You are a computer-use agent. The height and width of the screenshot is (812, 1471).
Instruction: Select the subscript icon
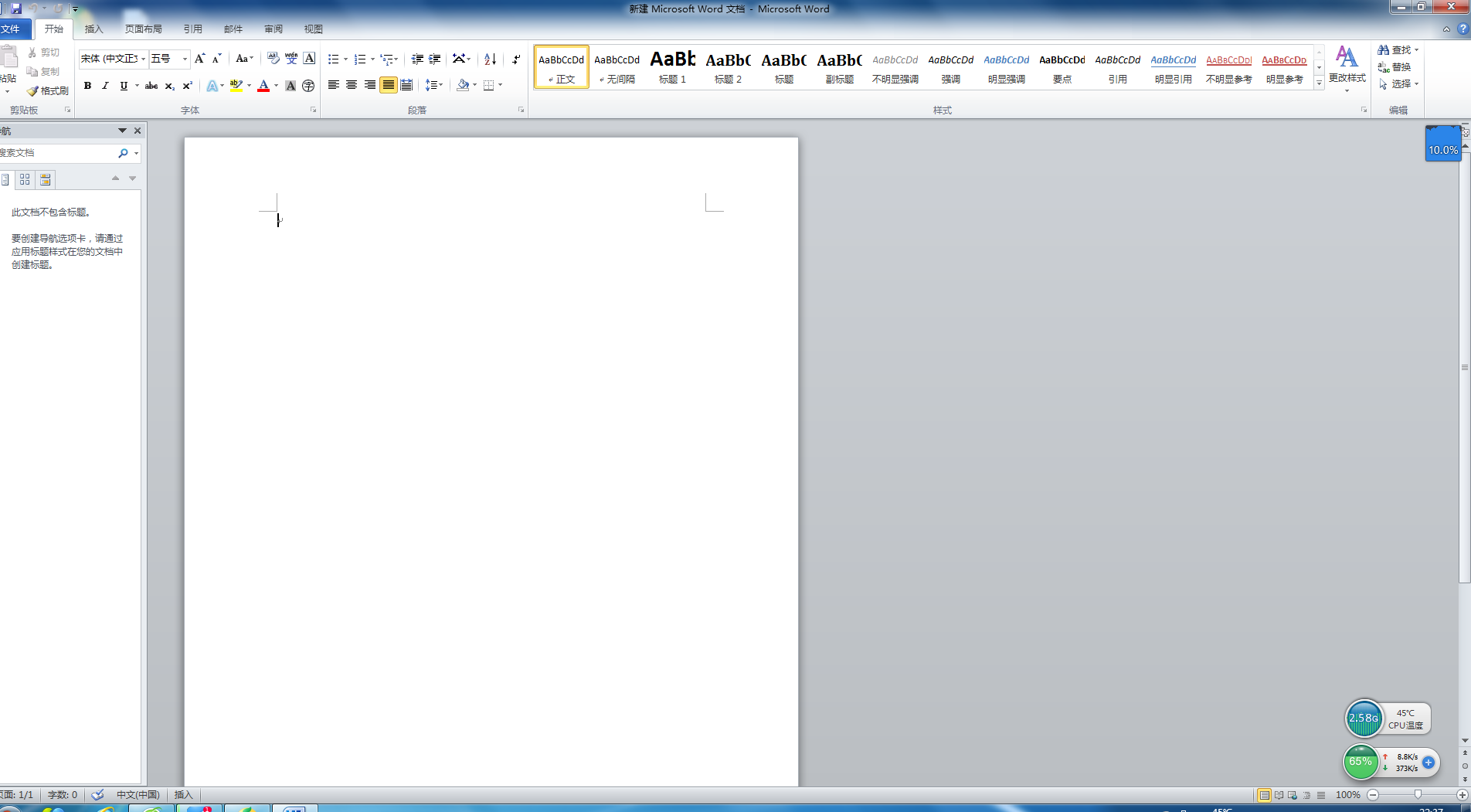click(170, 86)
